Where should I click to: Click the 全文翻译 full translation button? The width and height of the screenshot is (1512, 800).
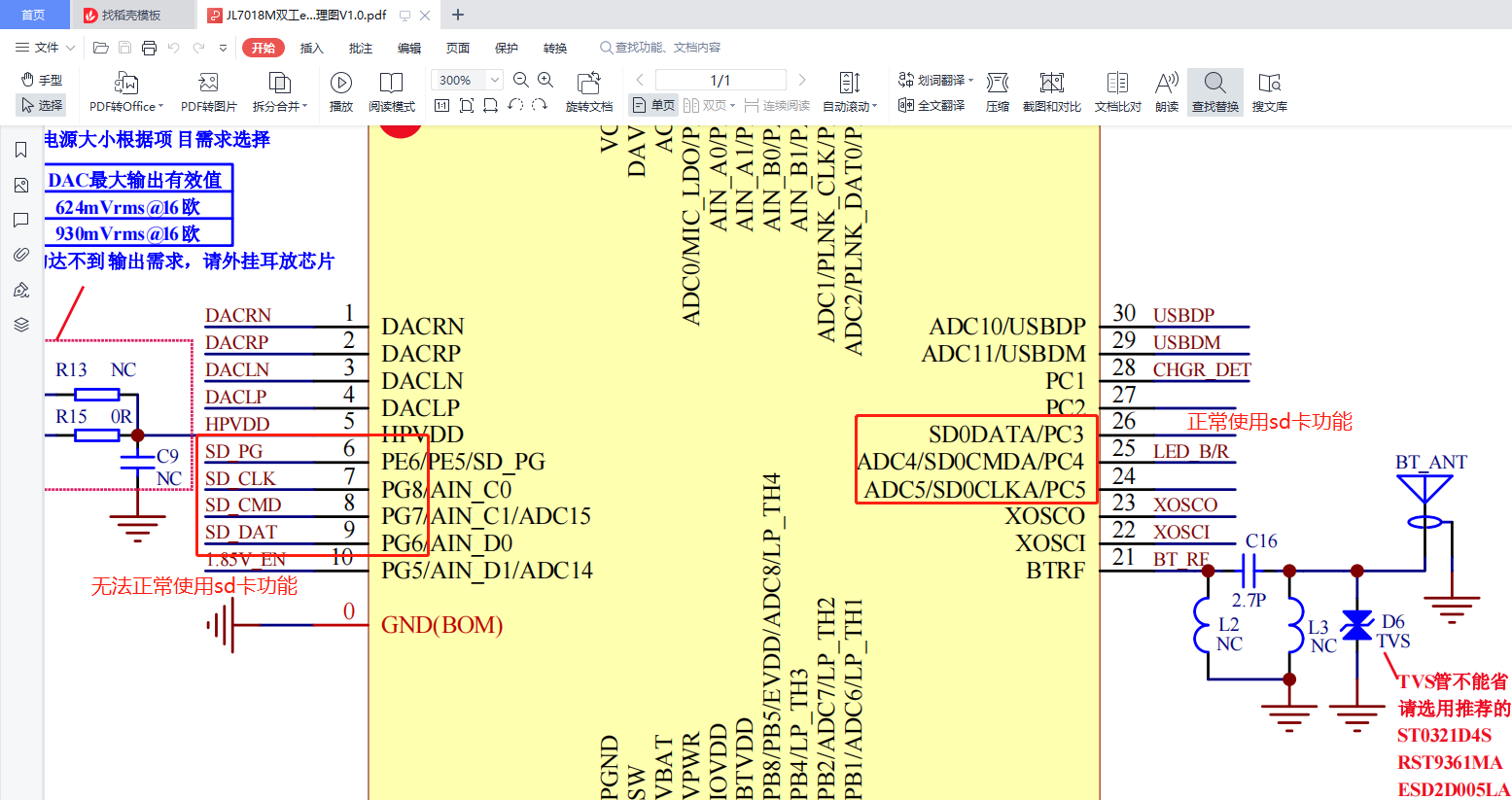[x=932, y=105]
